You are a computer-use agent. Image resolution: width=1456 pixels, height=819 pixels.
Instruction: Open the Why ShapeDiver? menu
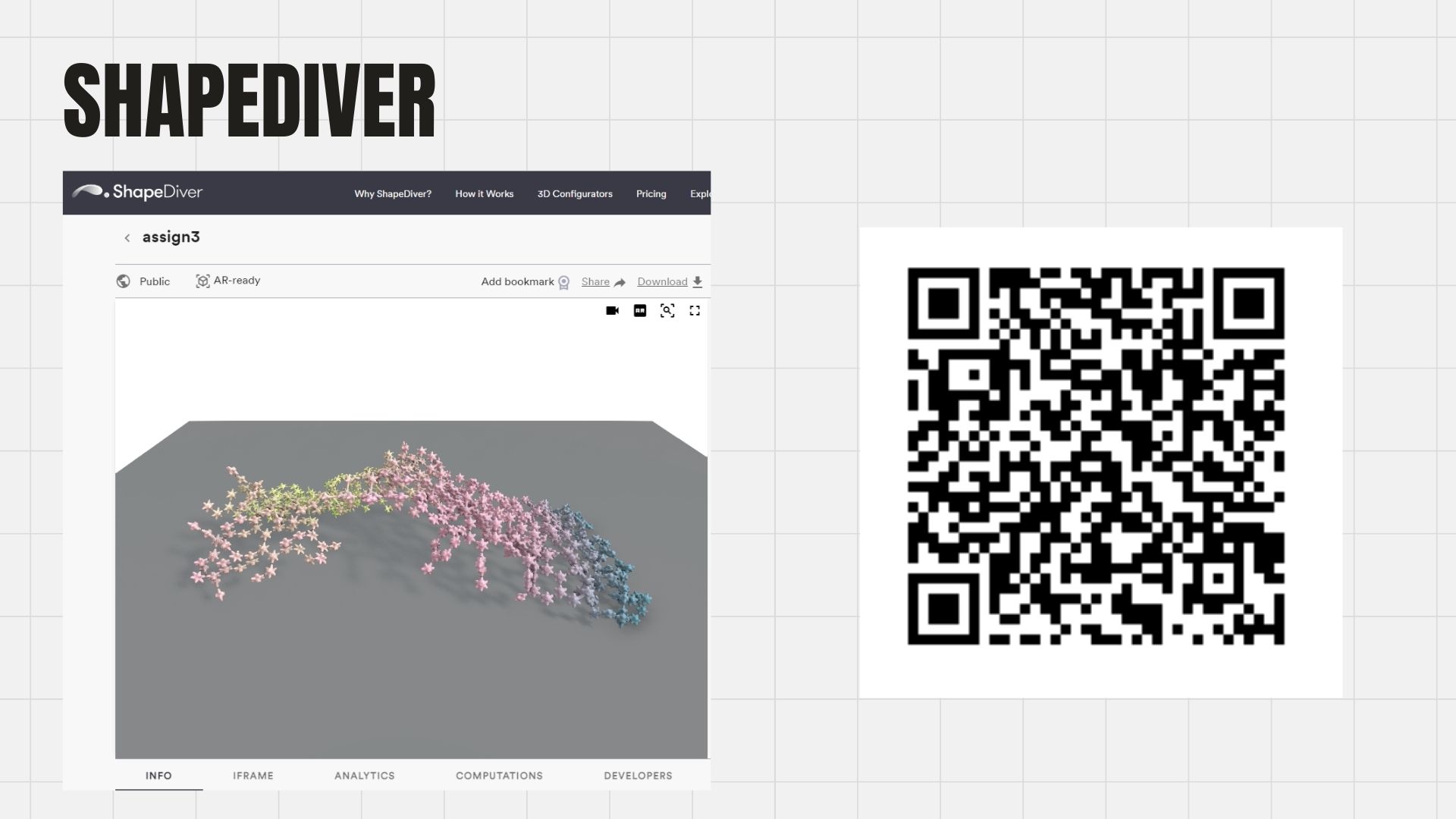pyautogui.click(x=393, y=194)
